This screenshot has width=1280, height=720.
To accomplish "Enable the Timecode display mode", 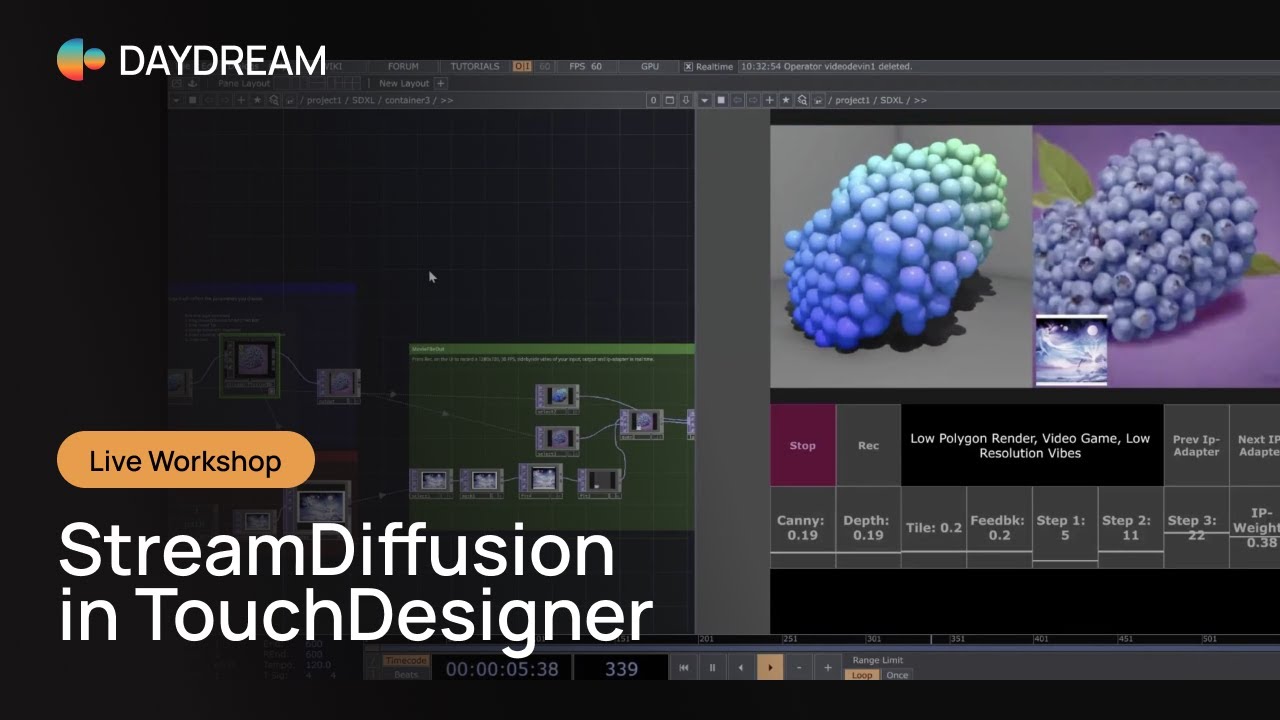I will pos(407,661).
